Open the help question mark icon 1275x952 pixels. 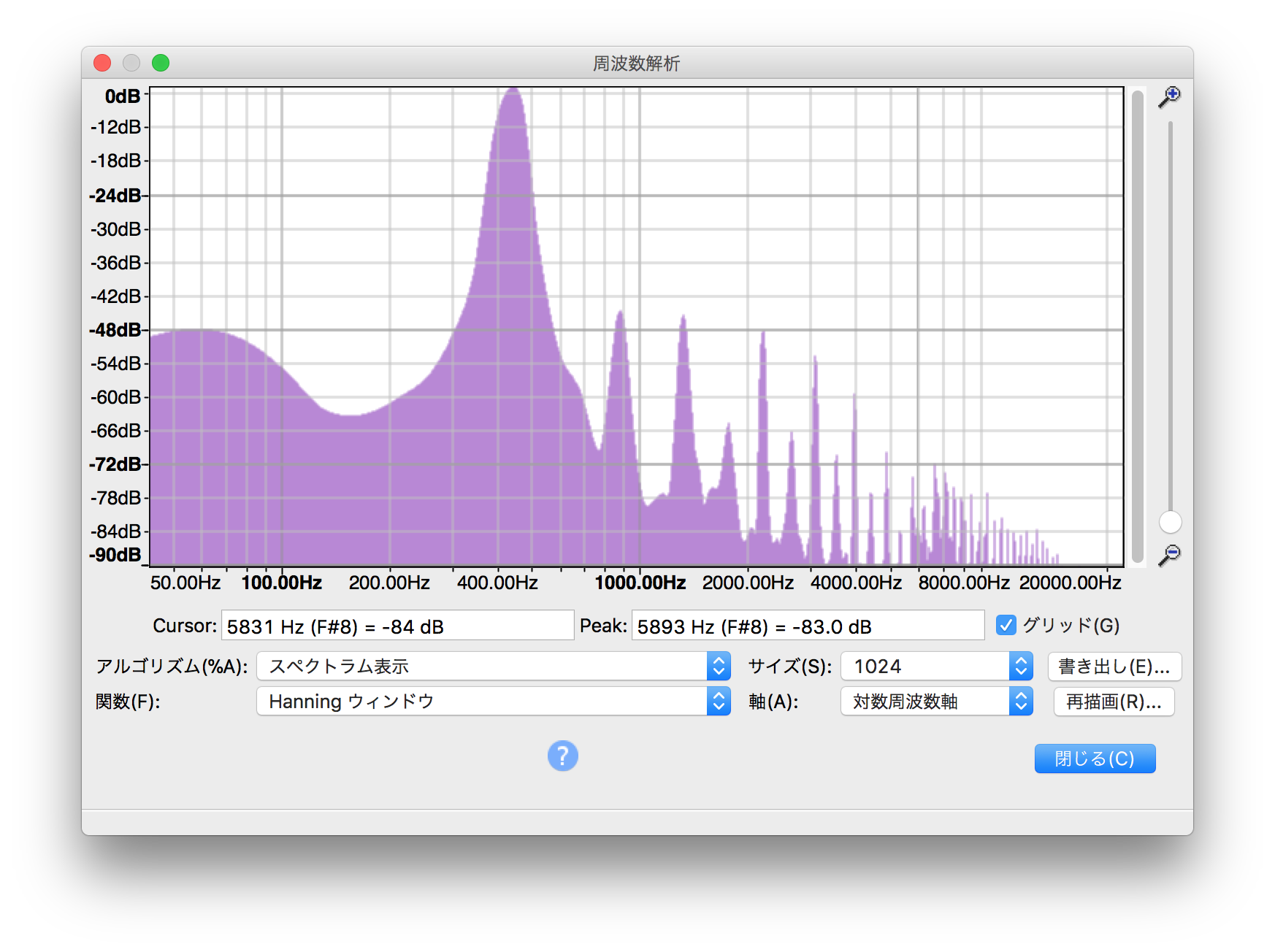pos(562,756)
